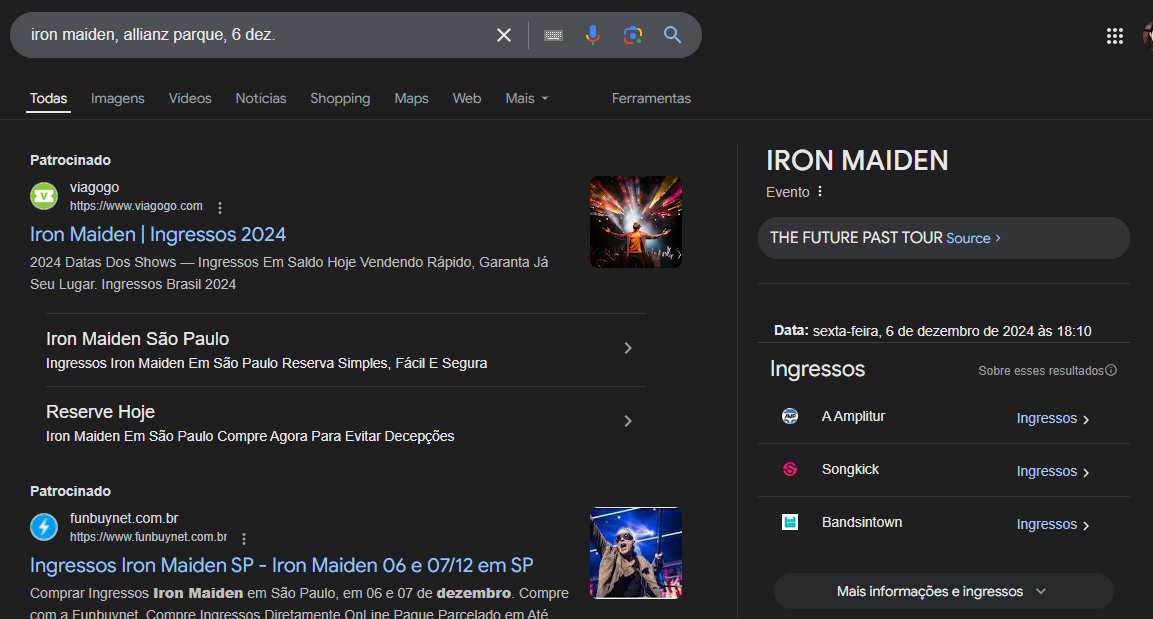This screenshot has width=1153, height=619.
Task: Open the Reserve Hoje sitelink
Action: point(101,412)
